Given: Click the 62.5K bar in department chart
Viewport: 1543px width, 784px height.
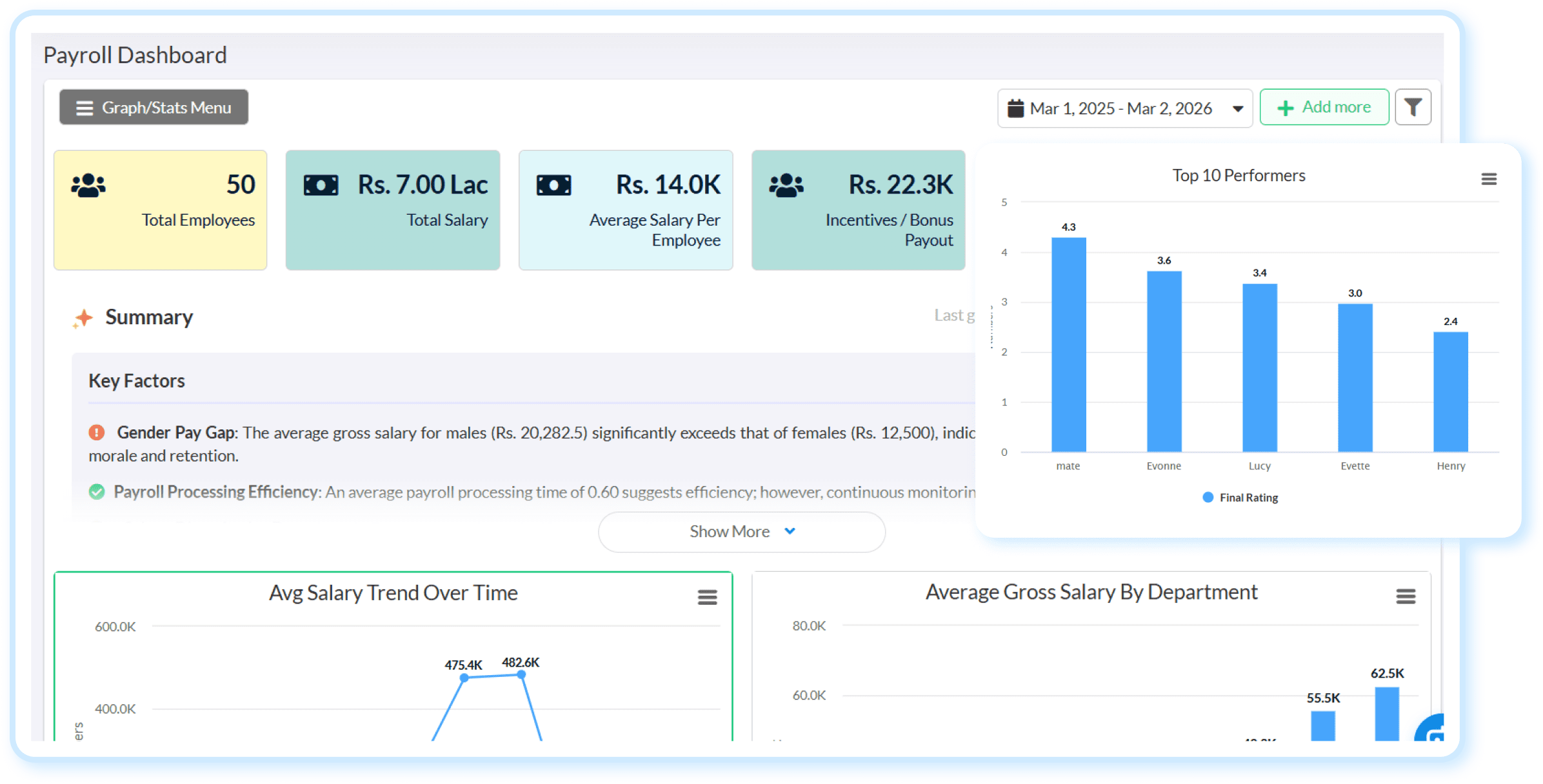Looking at the screenshot, I should [1386, 714].
